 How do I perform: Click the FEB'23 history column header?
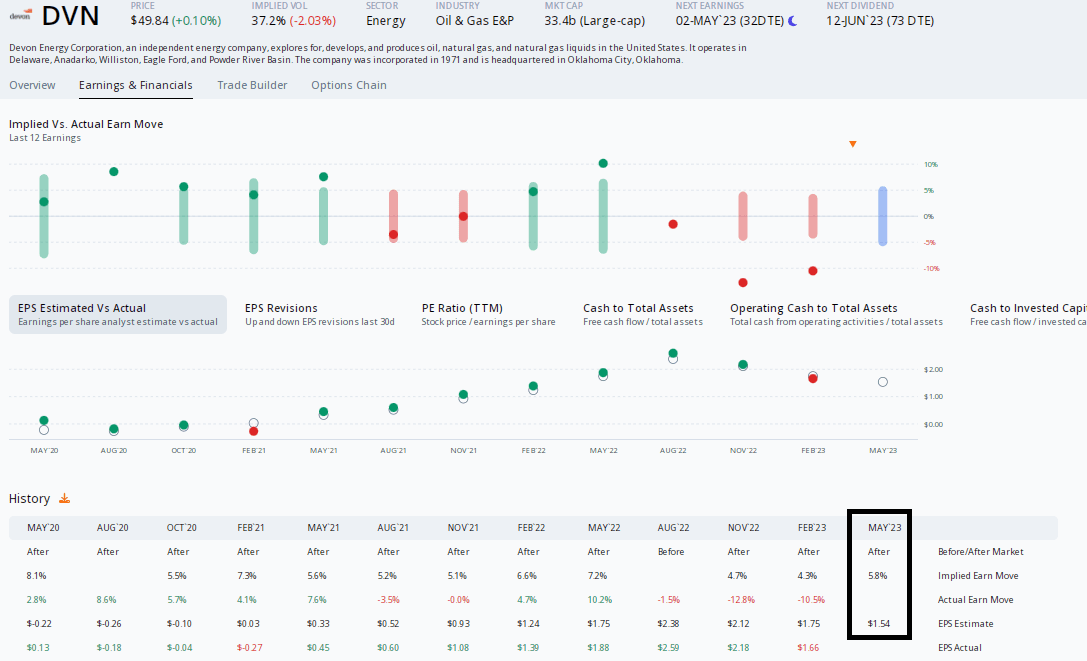812,527
